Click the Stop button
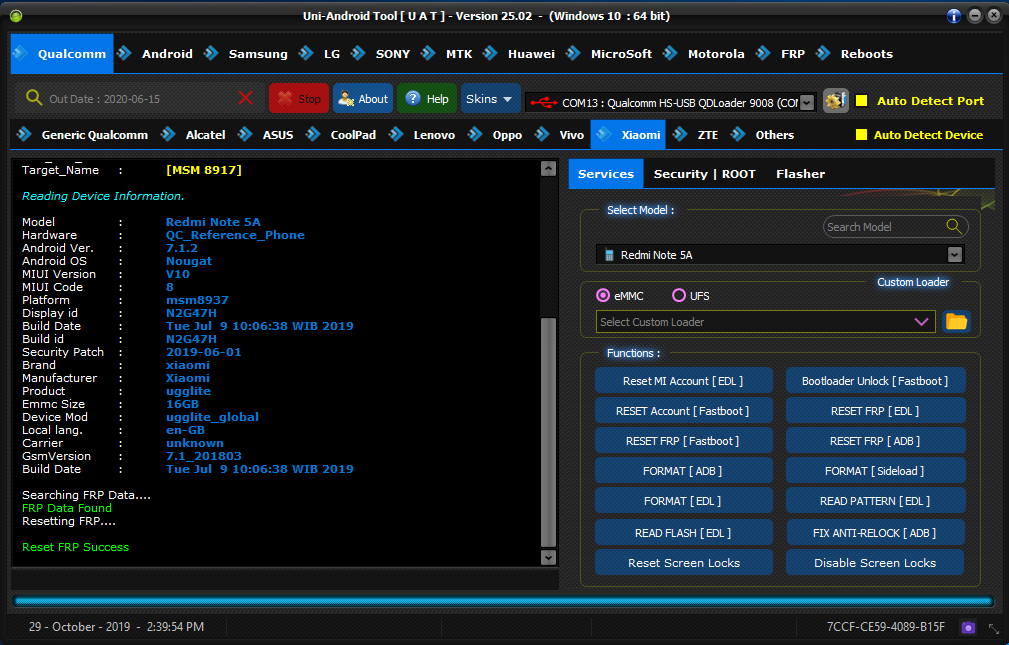The image size is (1009, 645). (299, 98)
